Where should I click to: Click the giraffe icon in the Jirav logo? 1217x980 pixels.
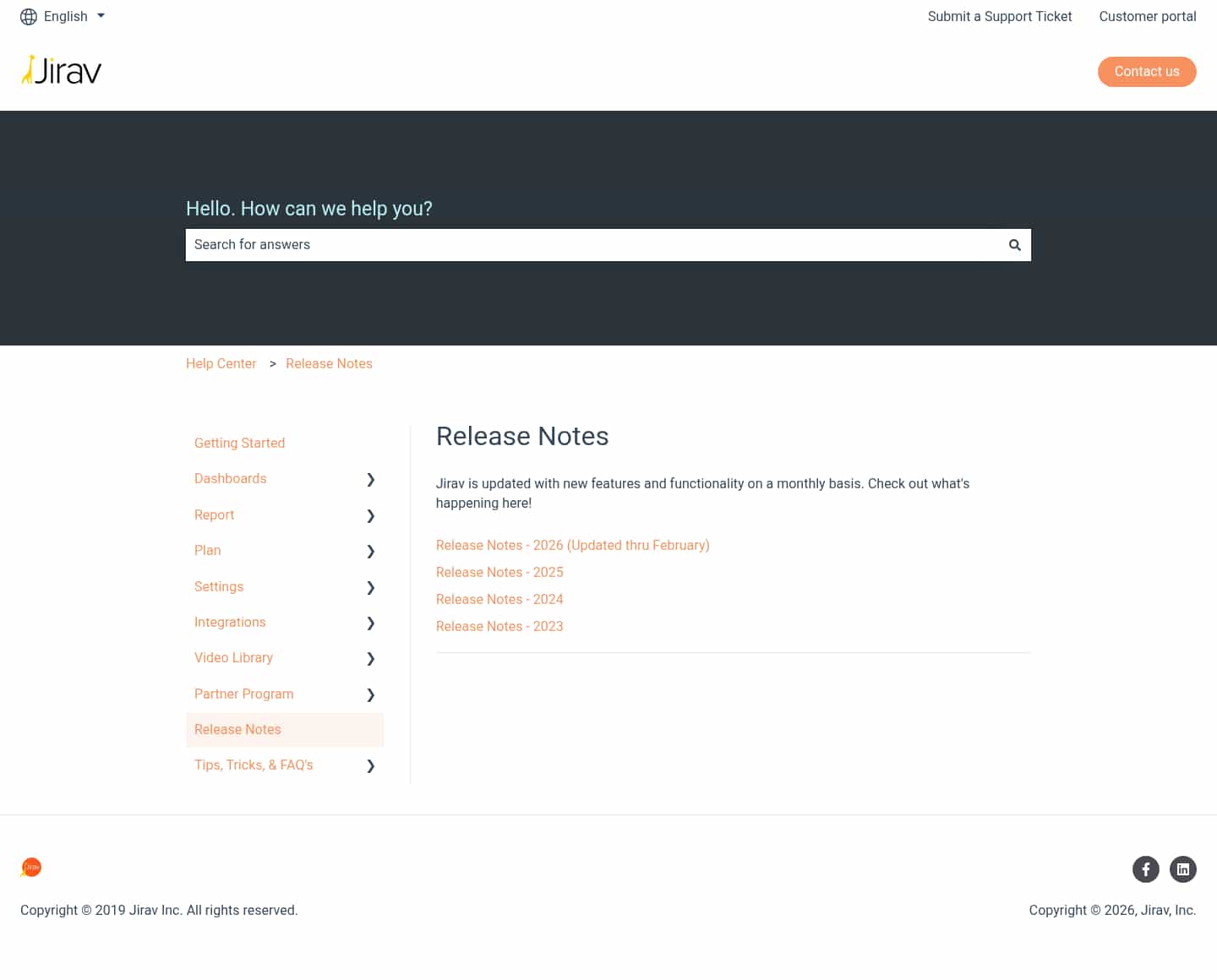(x=28, y=68)
